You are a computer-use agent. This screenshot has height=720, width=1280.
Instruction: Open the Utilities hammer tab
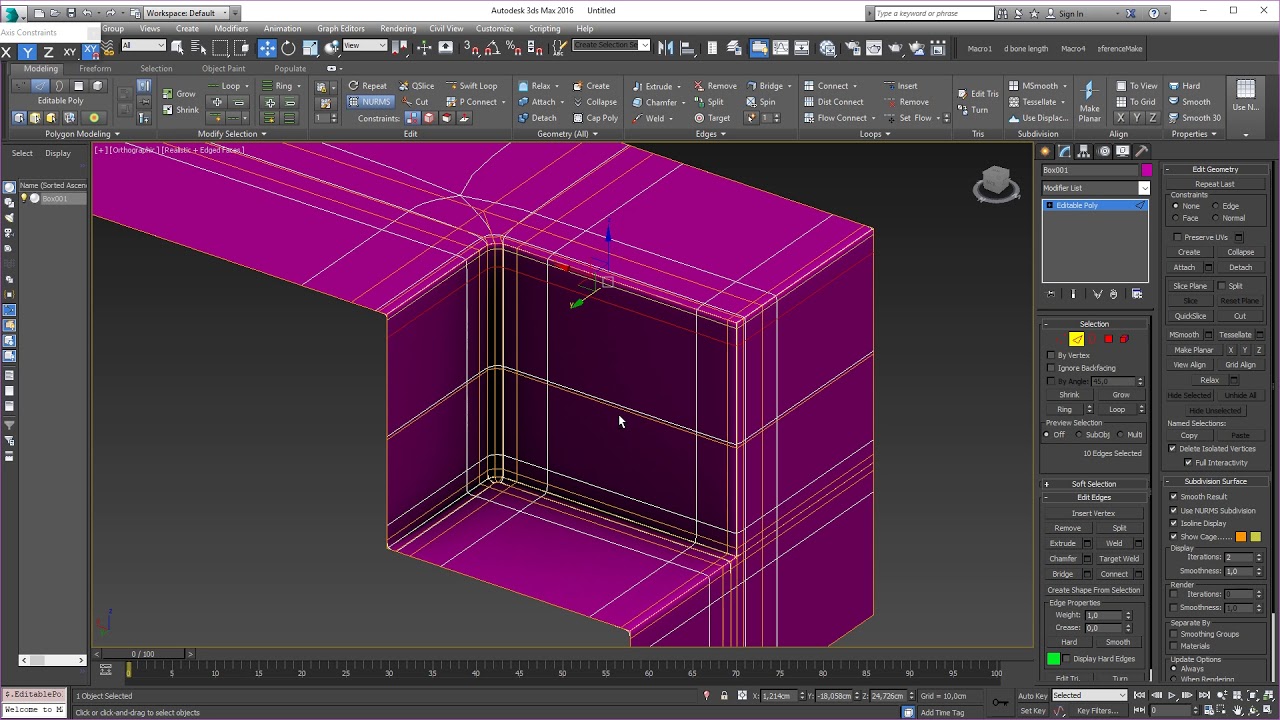[1142, 151]
